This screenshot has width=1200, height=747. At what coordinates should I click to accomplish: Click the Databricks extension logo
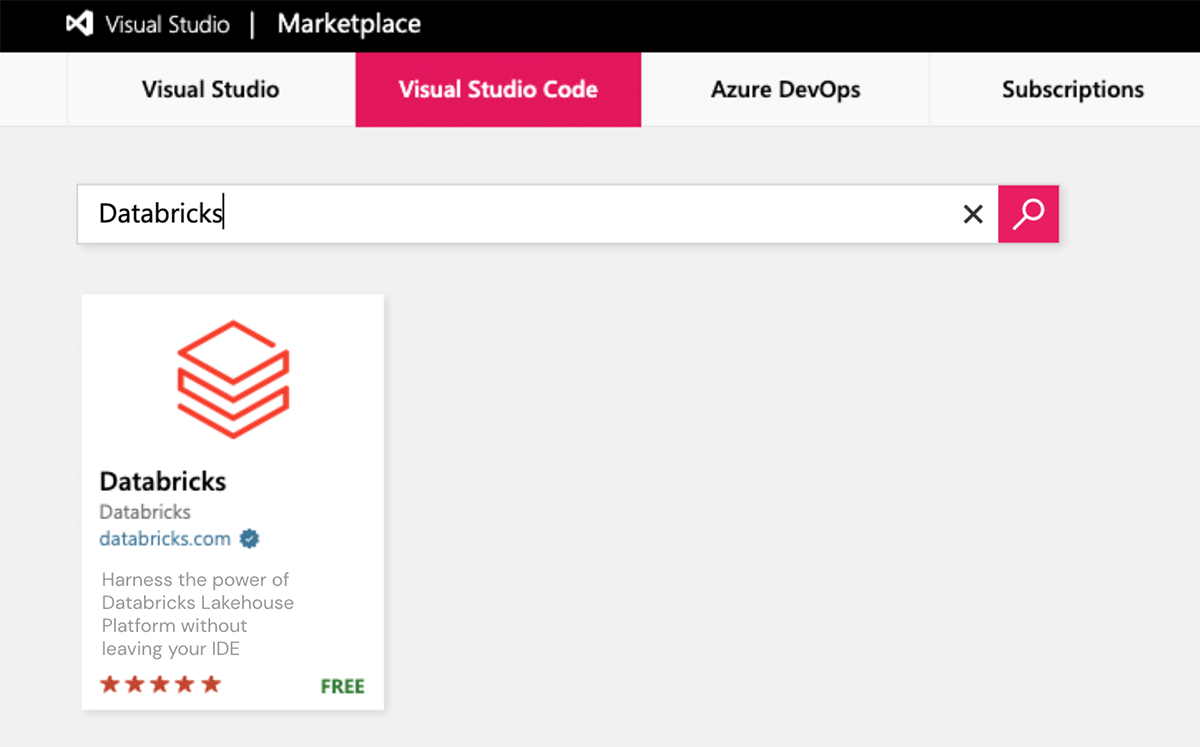coord(232,378)
